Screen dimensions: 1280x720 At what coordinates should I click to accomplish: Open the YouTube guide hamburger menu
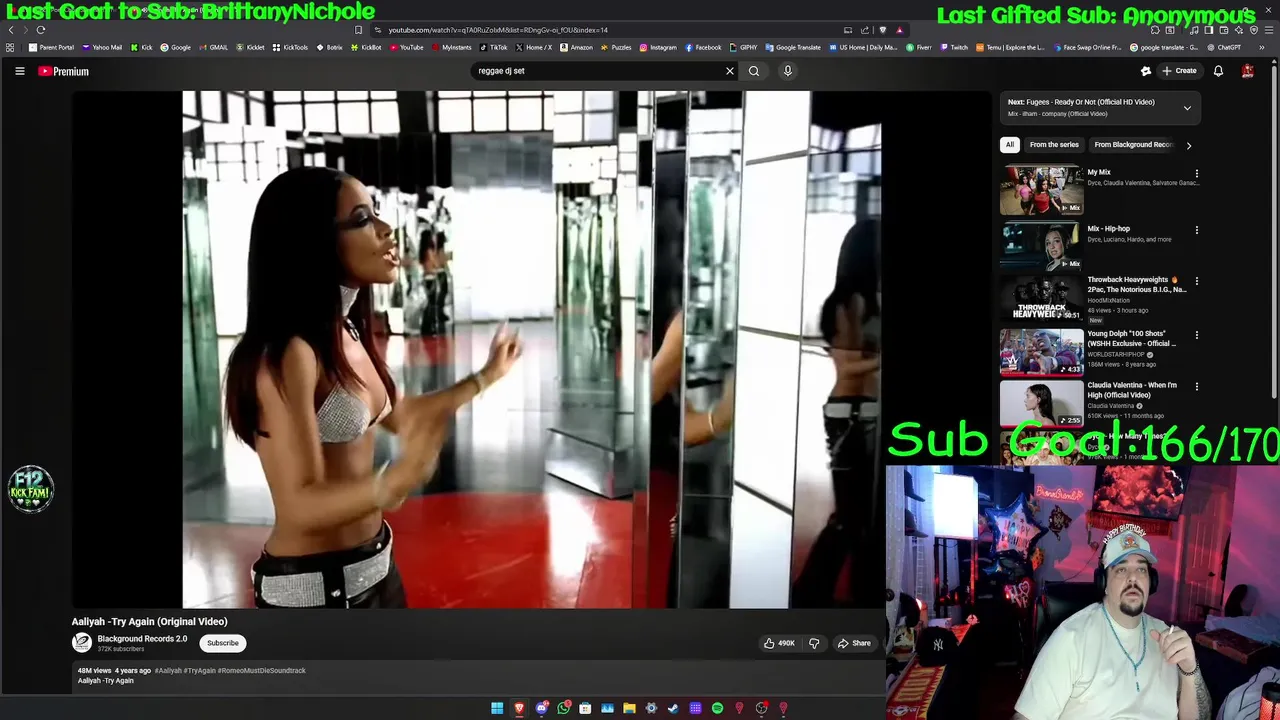[x=19, y=71]
